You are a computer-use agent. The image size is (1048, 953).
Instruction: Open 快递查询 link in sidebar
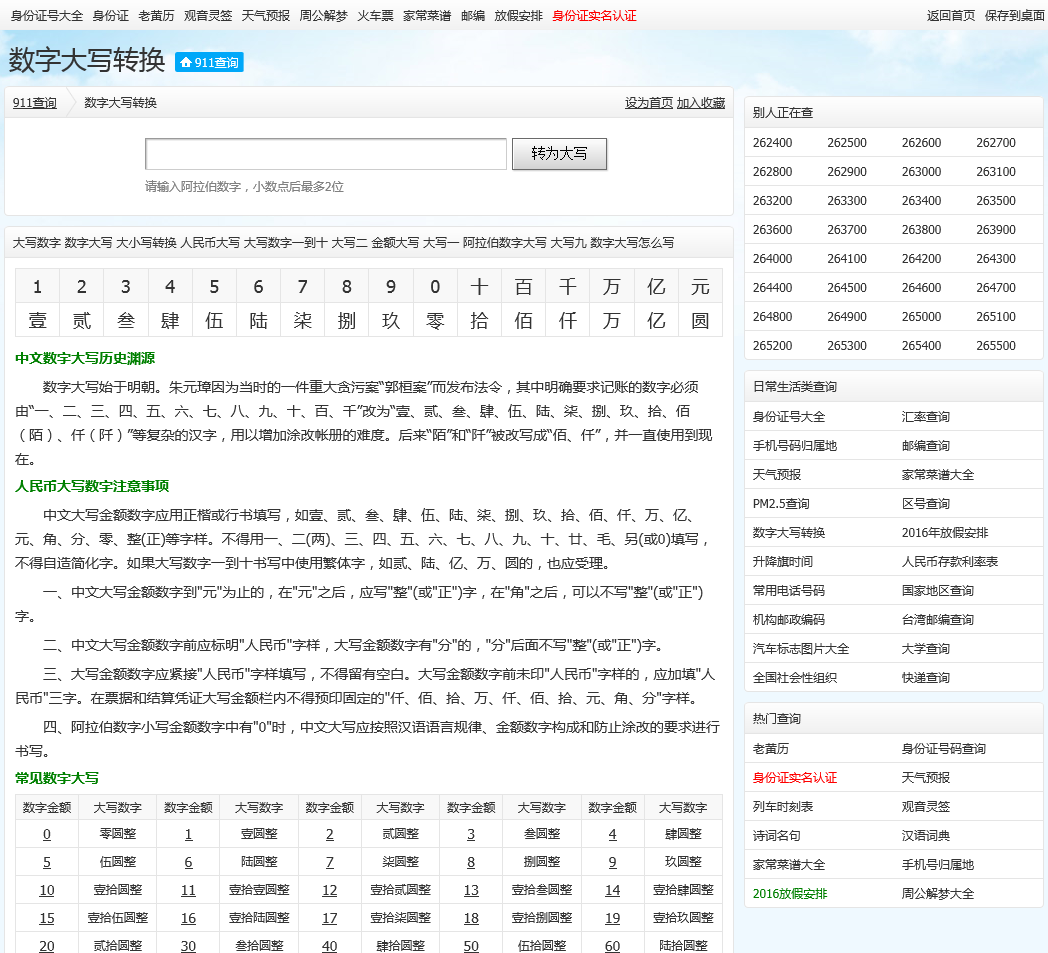(925, 678)
